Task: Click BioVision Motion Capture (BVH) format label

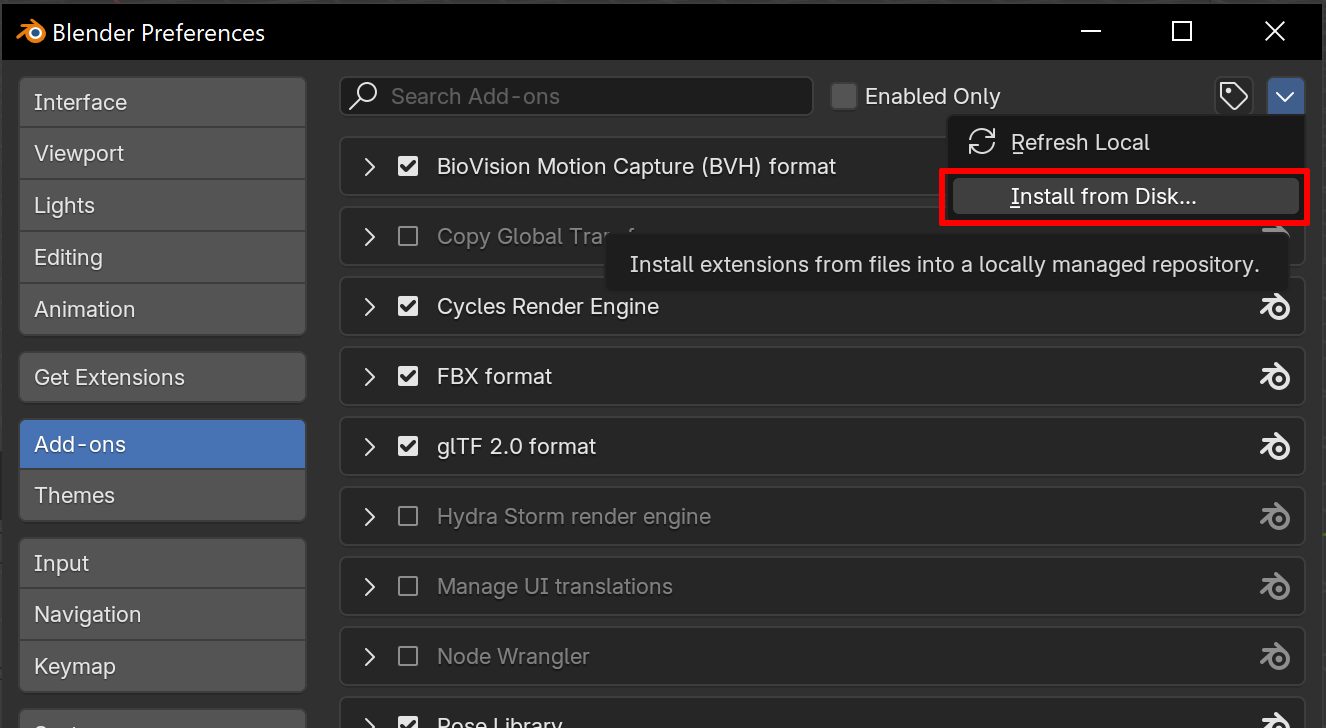Action: tap(636, 167)
